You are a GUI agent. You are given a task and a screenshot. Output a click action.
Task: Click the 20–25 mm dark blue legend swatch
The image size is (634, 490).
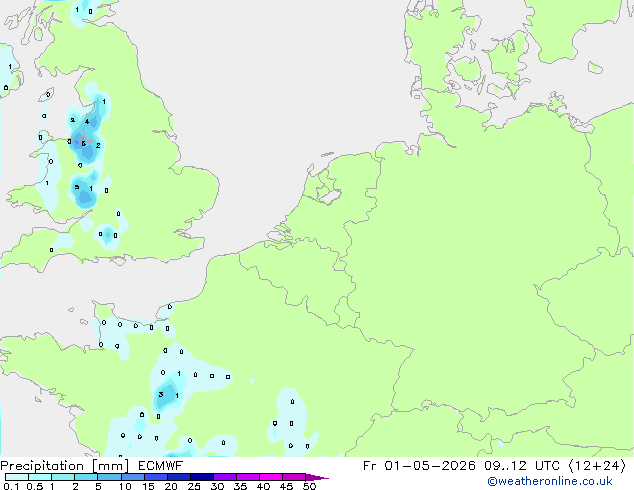click(x=179, y=477)
